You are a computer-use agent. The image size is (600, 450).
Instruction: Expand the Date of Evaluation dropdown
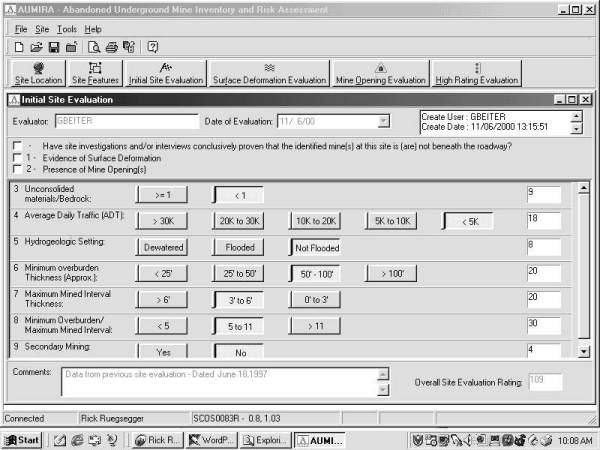pos(384,122)
